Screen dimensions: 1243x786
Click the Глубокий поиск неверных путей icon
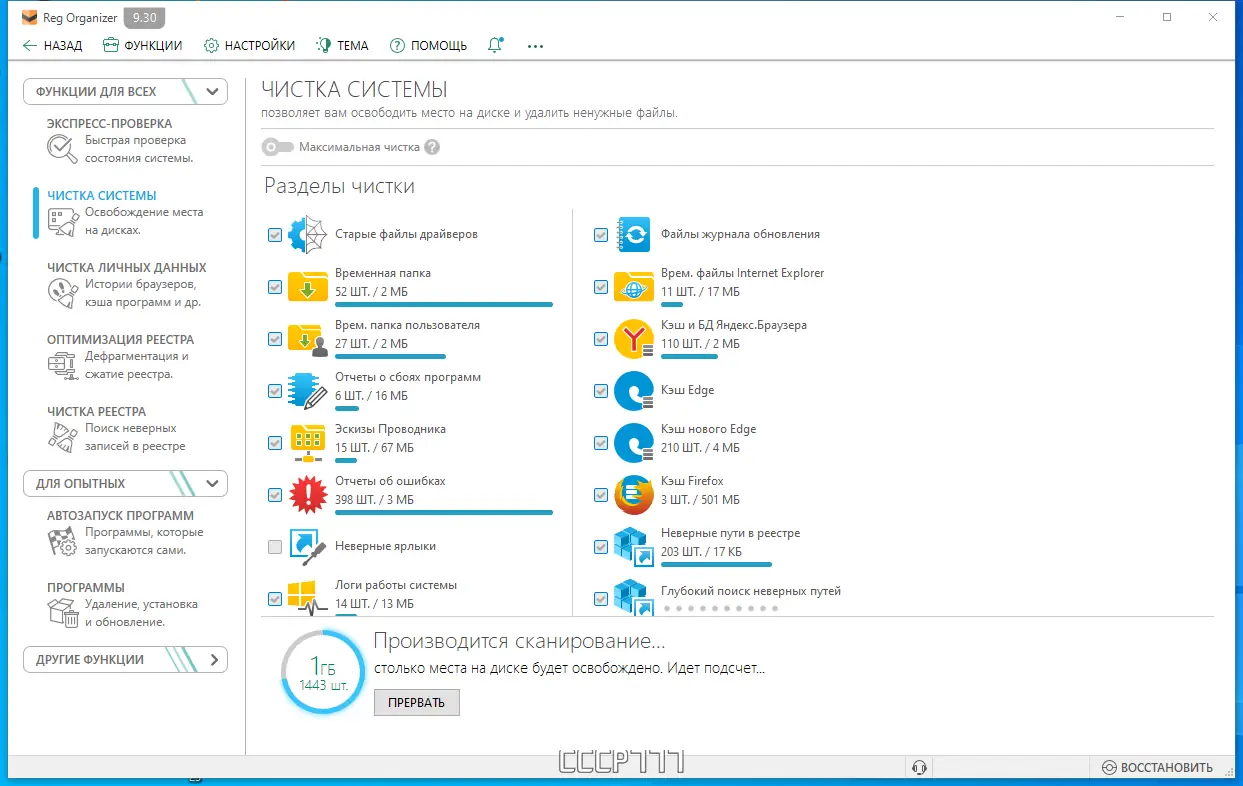point(633,597)
